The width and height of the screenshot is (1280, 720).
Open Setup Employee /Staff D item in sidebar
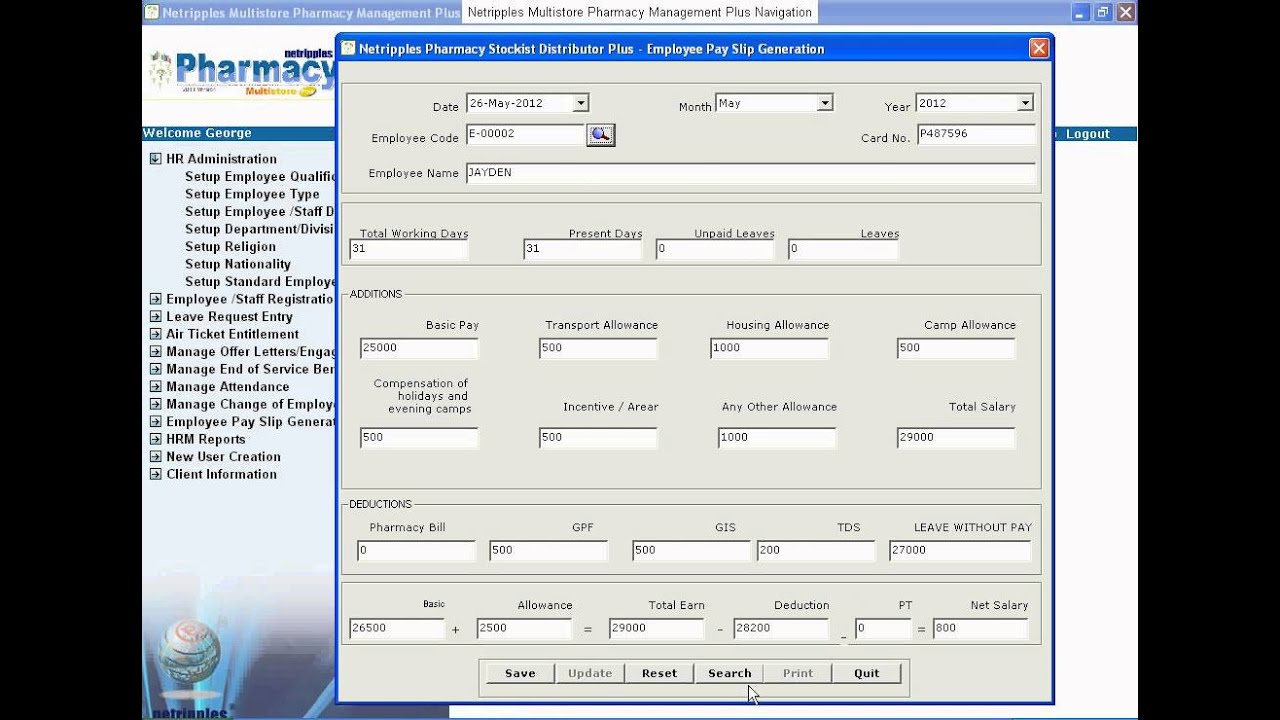[260, 212]
